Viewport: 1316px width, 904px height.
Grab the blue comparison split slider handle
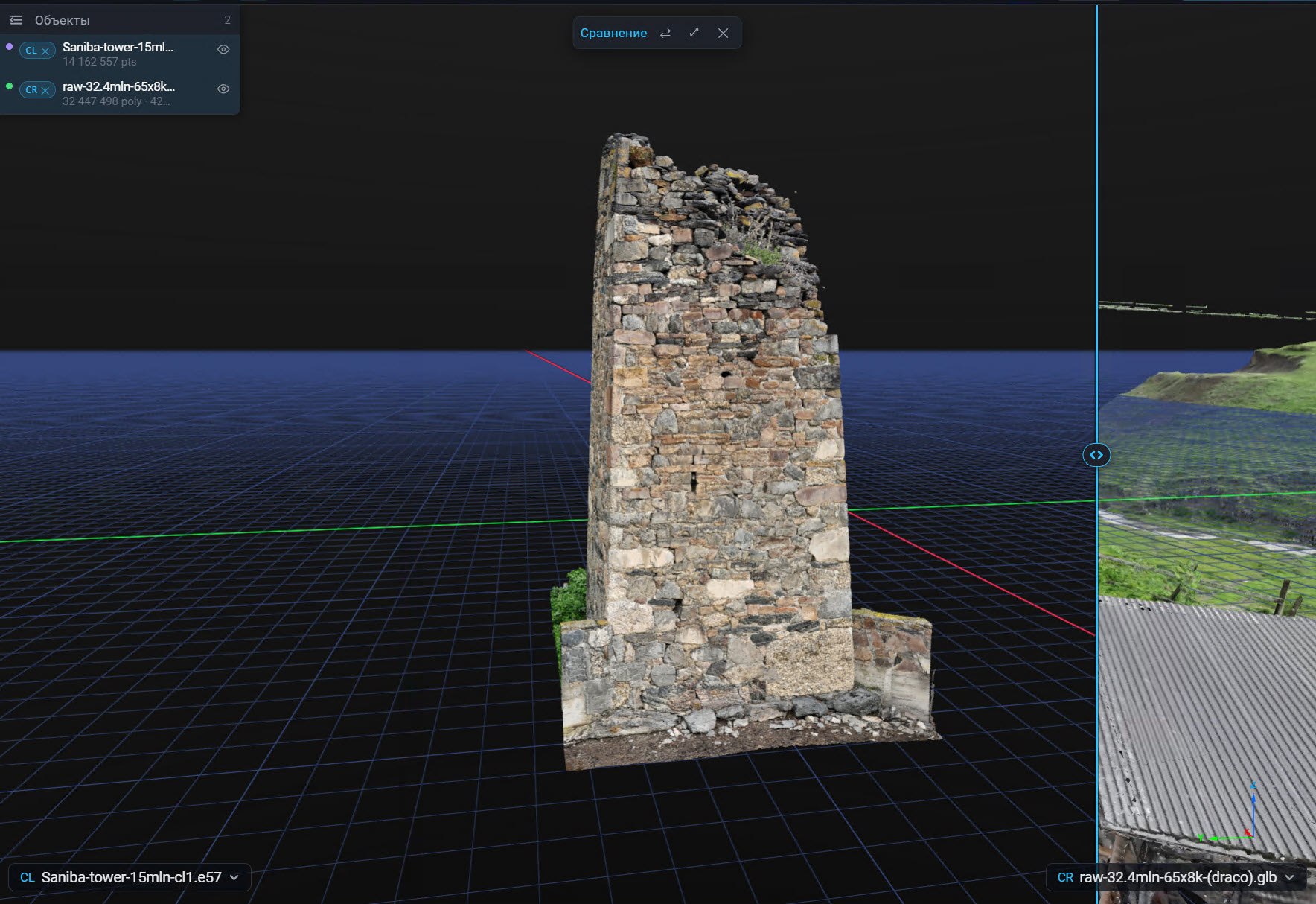click(1096, 455)
